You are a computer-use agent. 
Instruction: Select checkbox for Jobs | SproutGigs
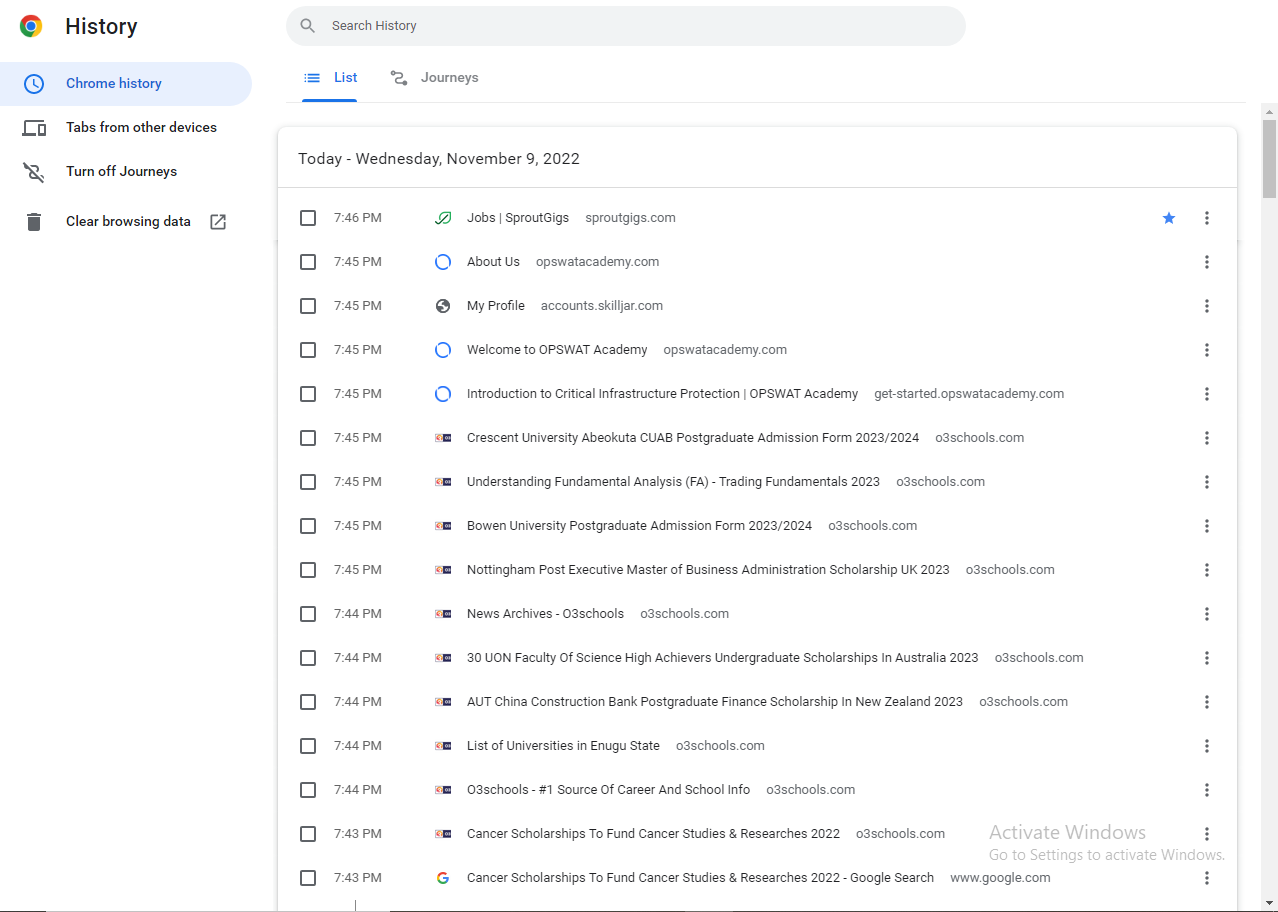coord(308,218)
